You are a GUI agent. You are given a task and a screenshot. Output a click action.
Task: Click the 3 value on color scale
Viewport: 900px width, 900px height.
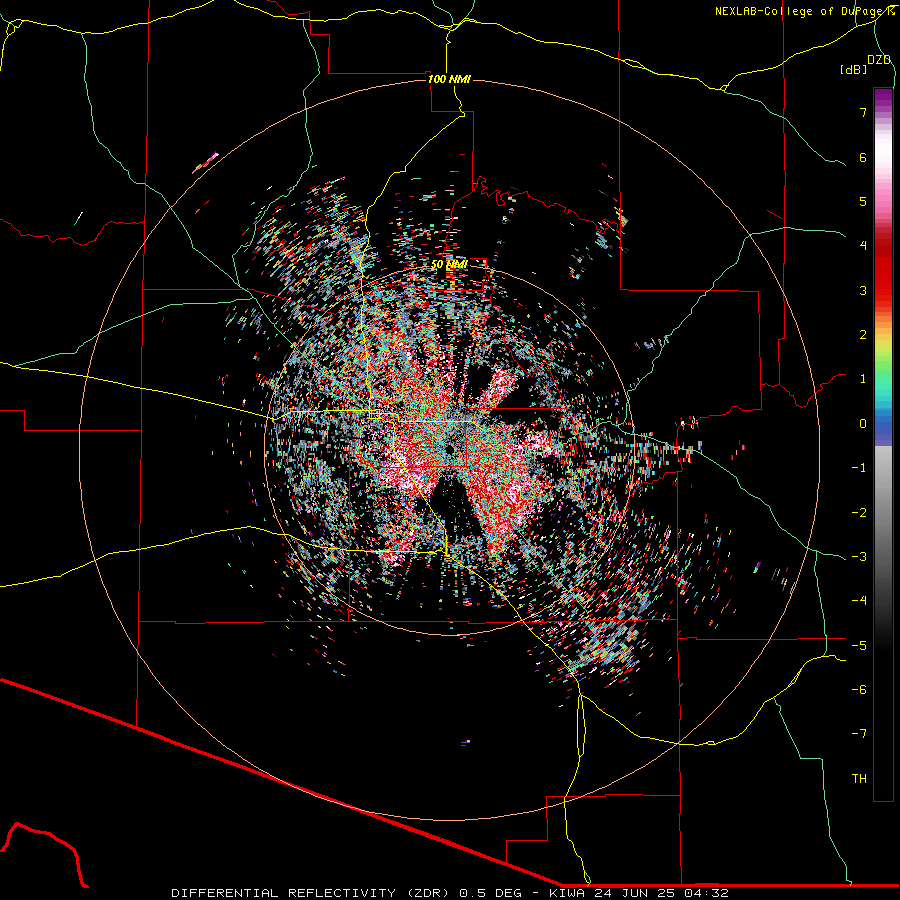click(863, 290)
